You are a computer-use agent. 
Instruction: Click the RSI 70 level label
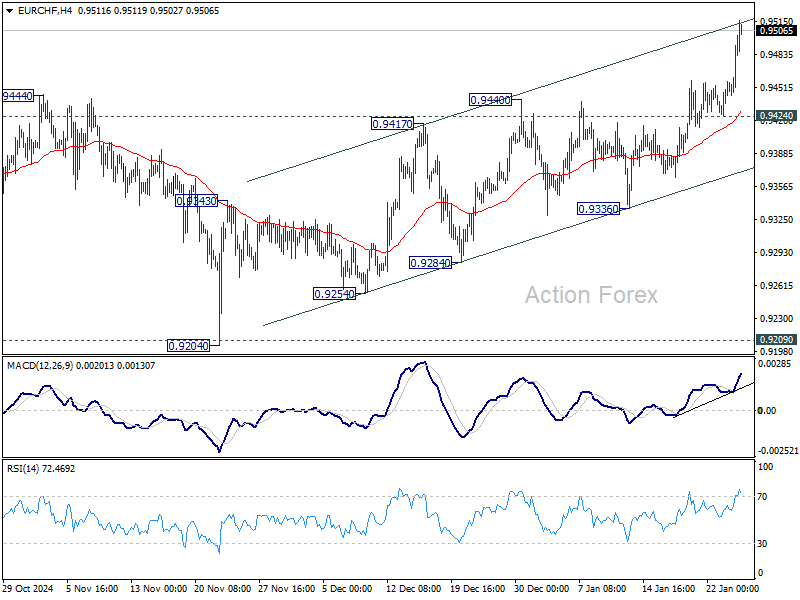coord(762,496)
